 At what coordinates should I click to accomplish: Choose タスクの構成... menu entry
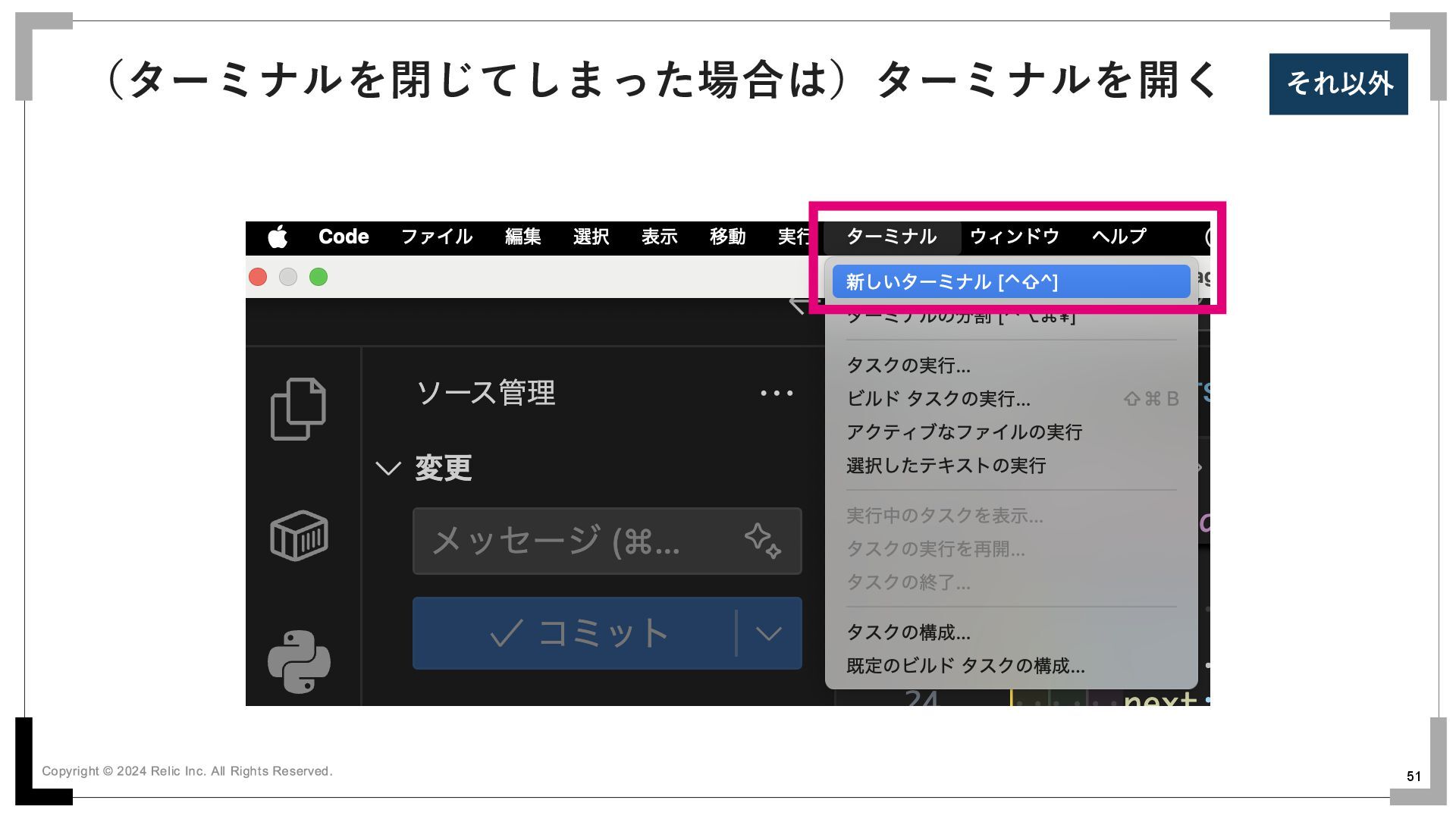(1011, 632)
